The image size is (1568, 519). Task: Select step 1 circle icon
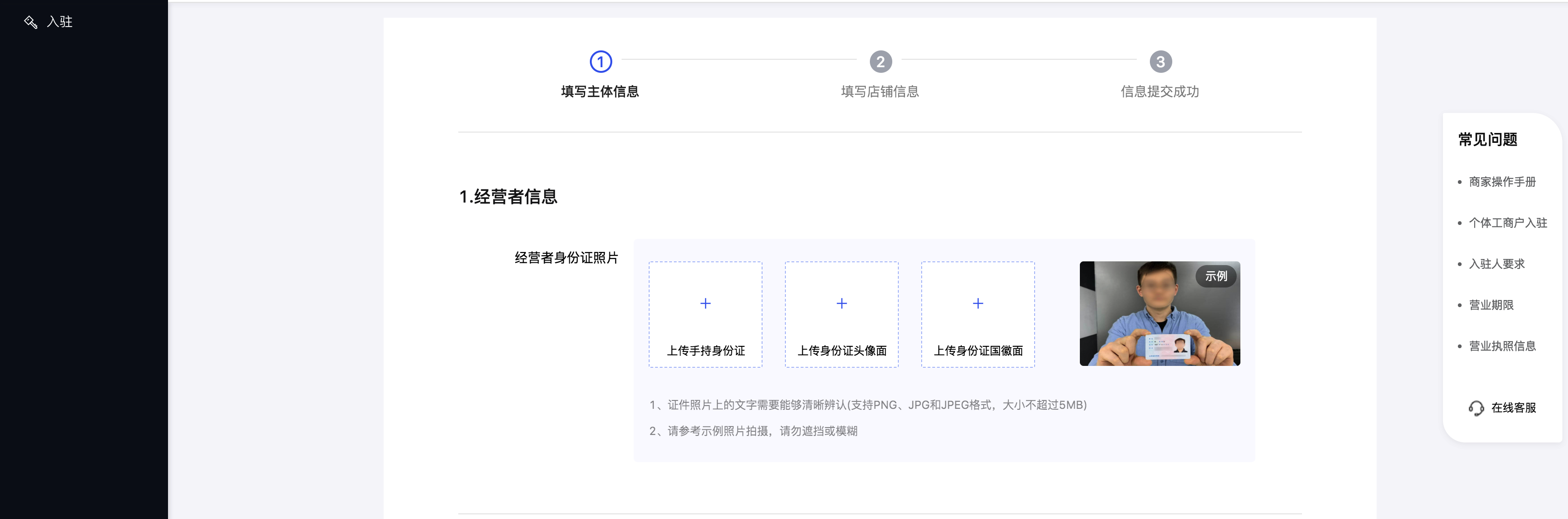click(601, 62)
